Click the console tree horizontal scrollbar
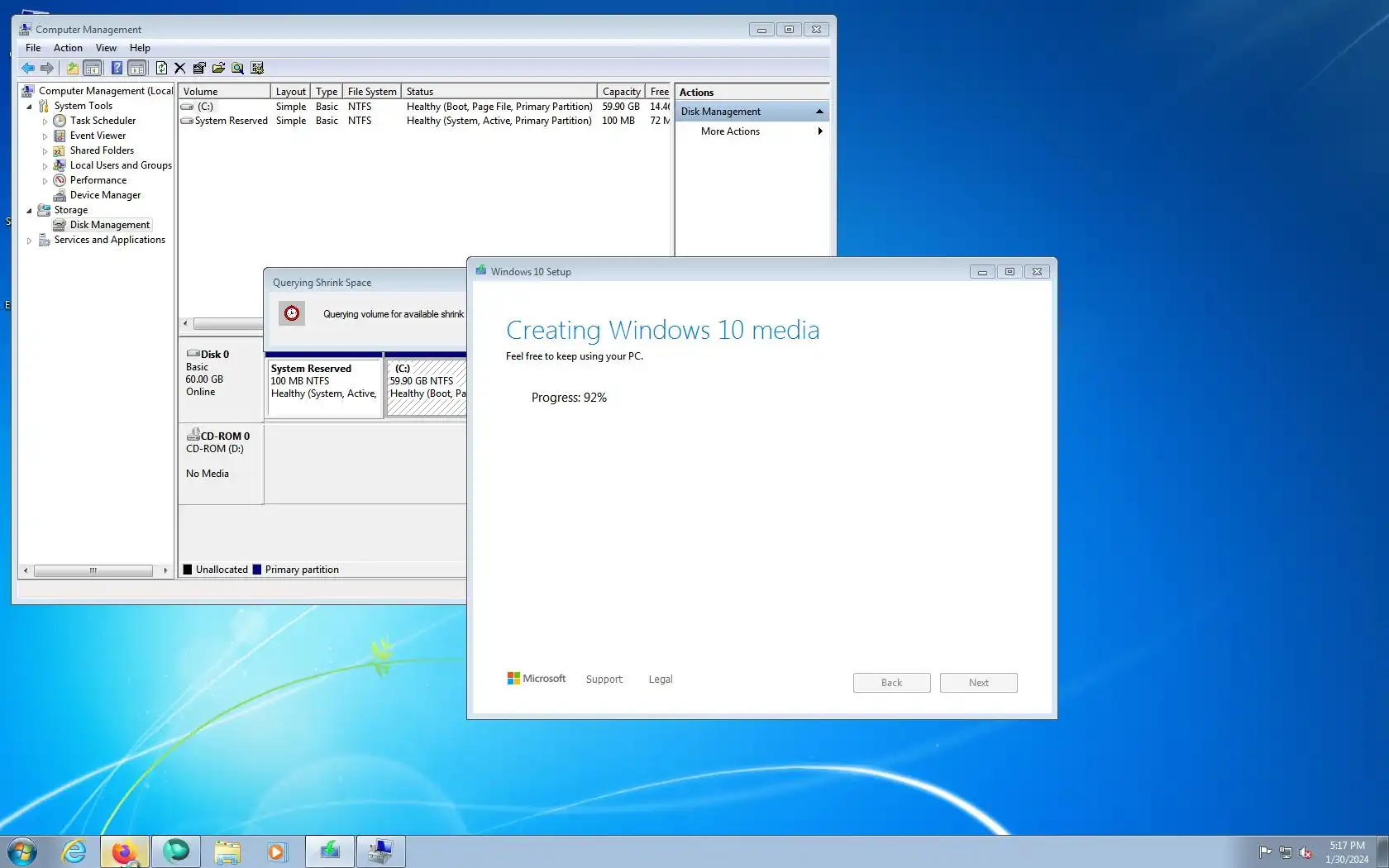Image resolution: width=1389 pixels, height=868 pixels. click(93, 570)
